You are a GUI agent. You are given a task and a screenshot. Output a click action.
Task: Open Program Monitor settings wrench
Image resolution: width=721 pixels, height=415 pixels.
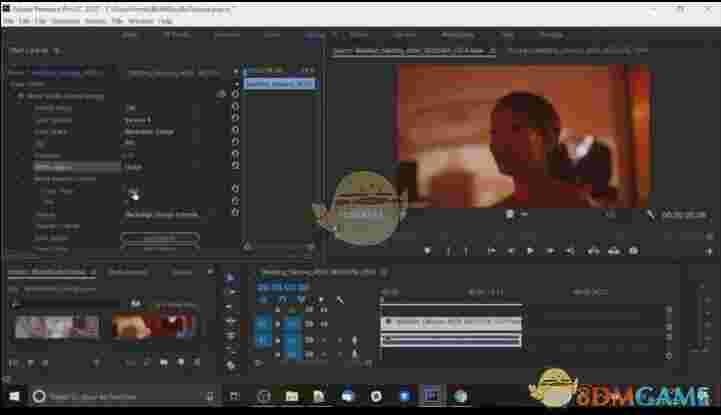pos(651,215)
